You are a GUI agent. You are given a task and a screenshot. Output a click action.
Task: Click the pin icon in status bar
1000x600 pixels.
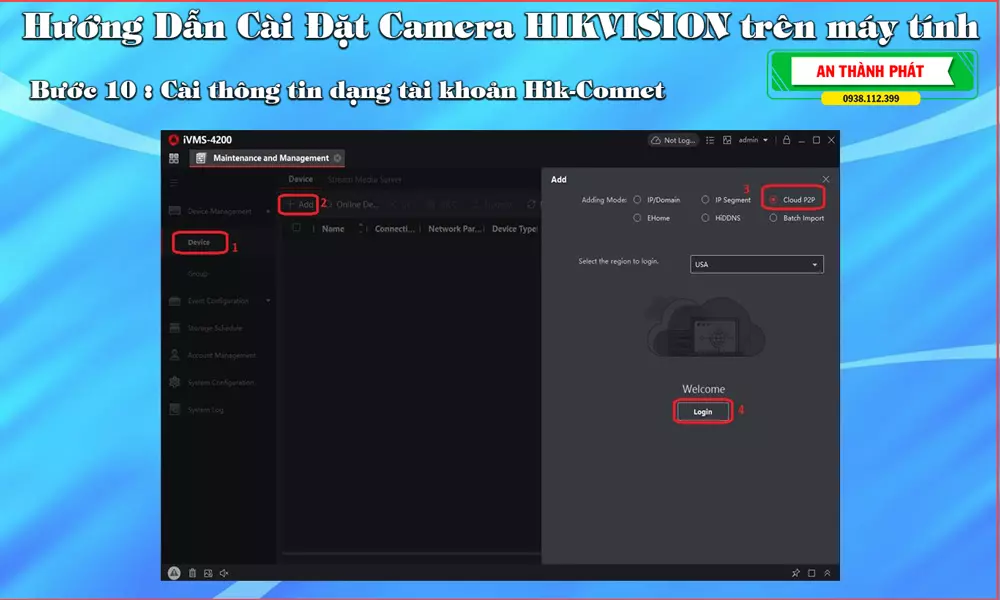pyautogui.click(x=795, y=573)
